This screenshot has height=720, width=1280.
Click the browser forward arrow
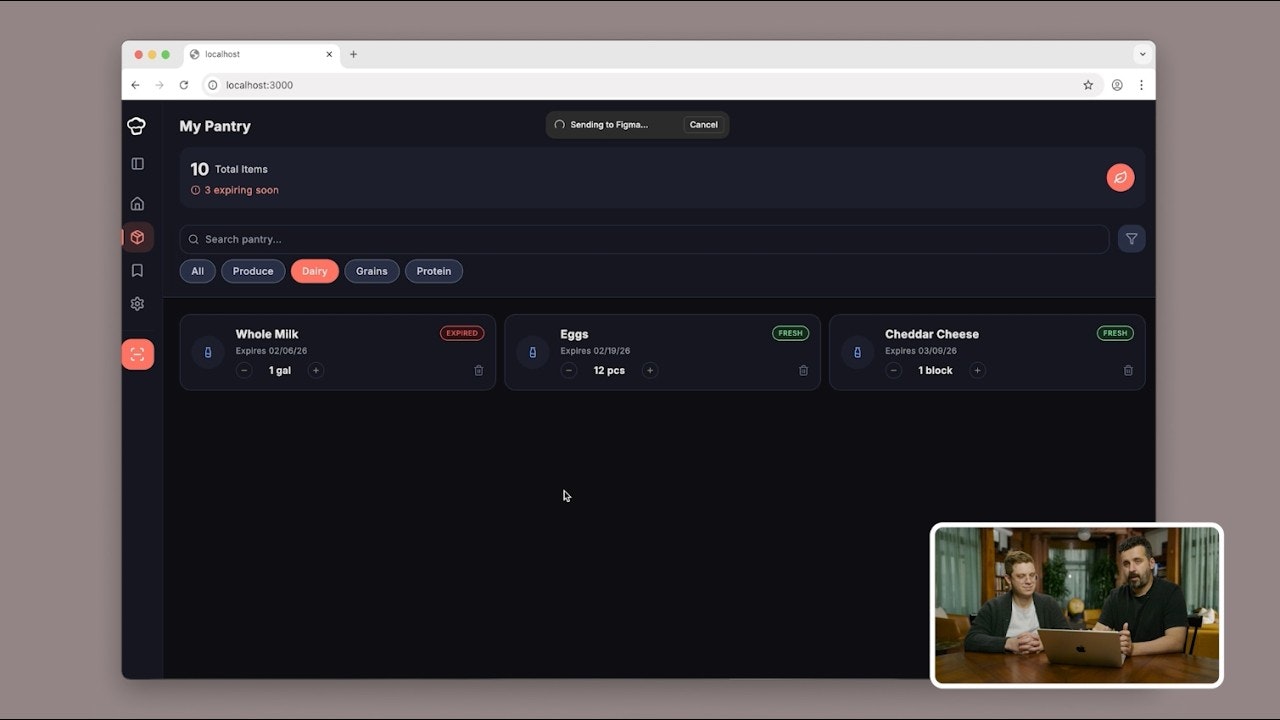pos(159,85)
